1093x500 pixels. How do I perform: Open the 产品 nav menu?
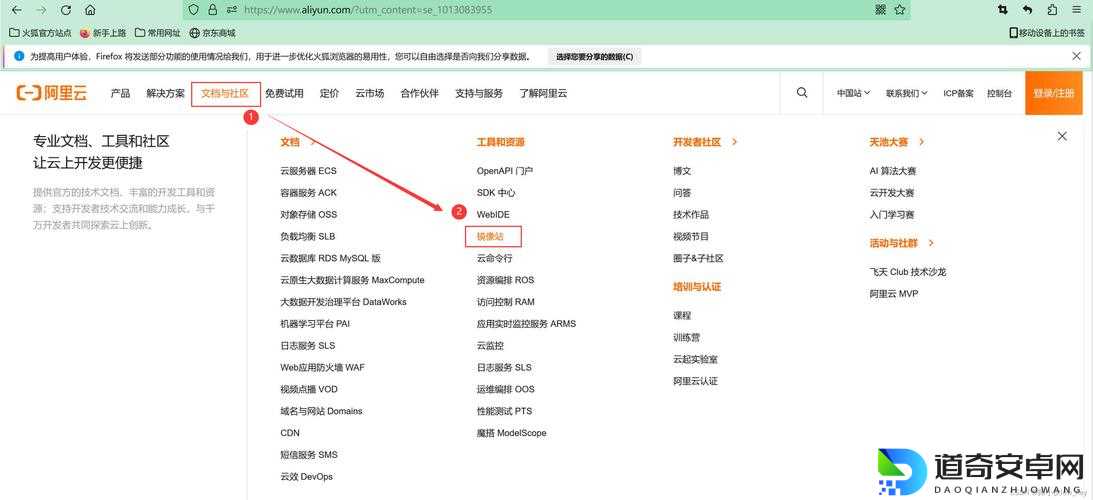[x=120, y=93]
